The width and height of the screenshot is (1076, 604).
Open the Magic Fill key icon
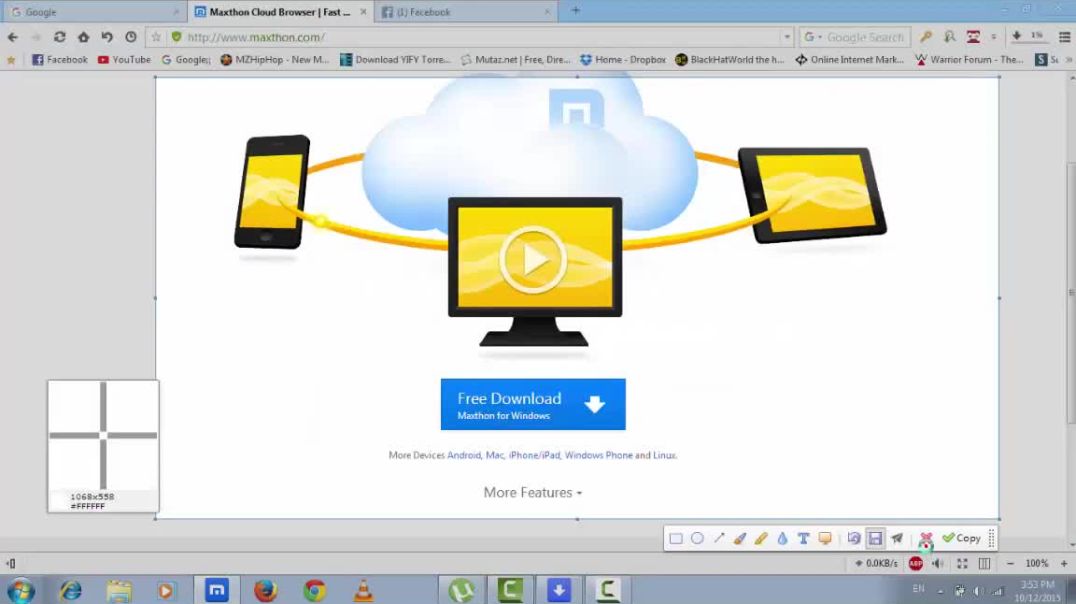926,37
